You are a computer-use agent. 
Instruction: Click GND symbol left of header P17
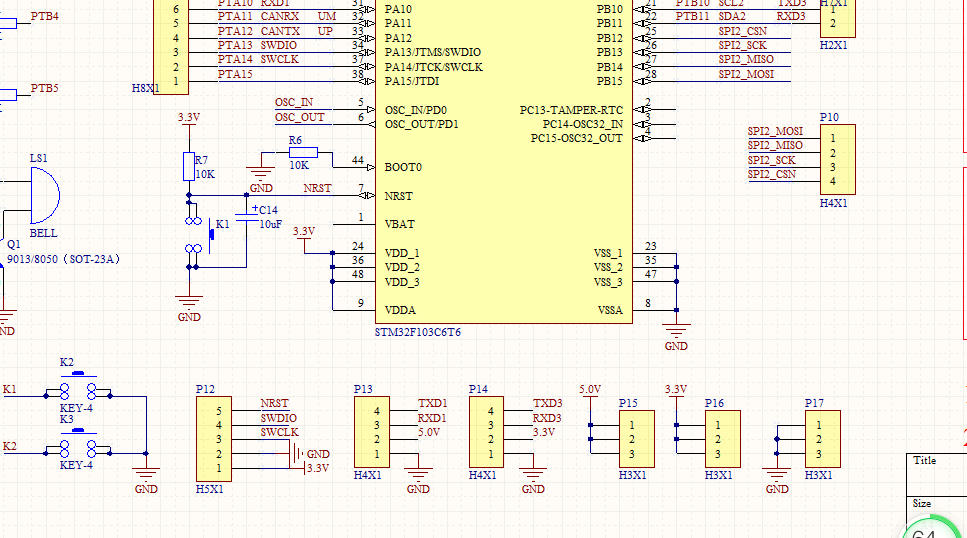[x=777, y=480]
